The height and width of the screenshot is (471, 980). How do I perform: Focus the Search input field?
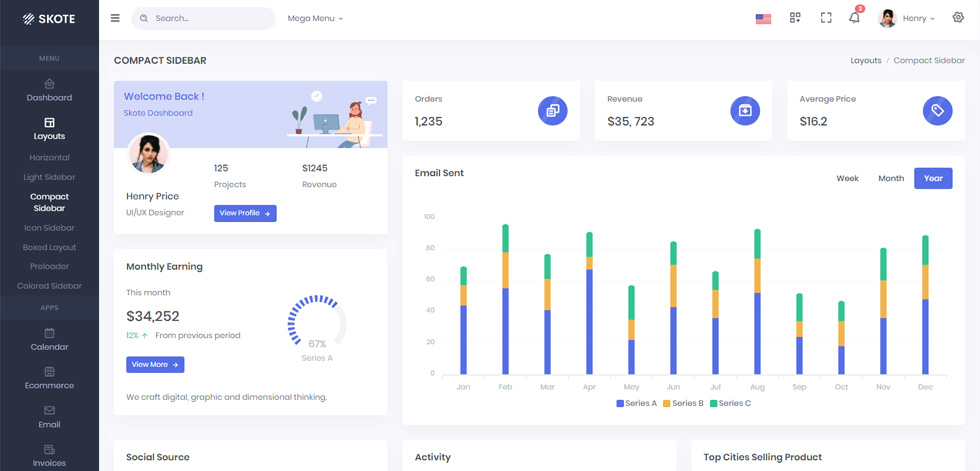(x=203, y=19)
